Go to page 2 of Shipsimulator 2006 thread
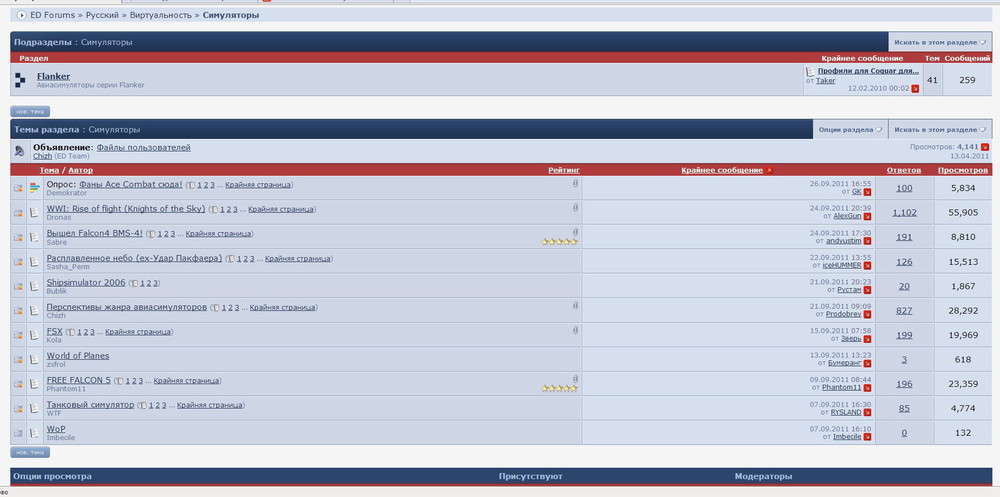 [x=148, y=283]
